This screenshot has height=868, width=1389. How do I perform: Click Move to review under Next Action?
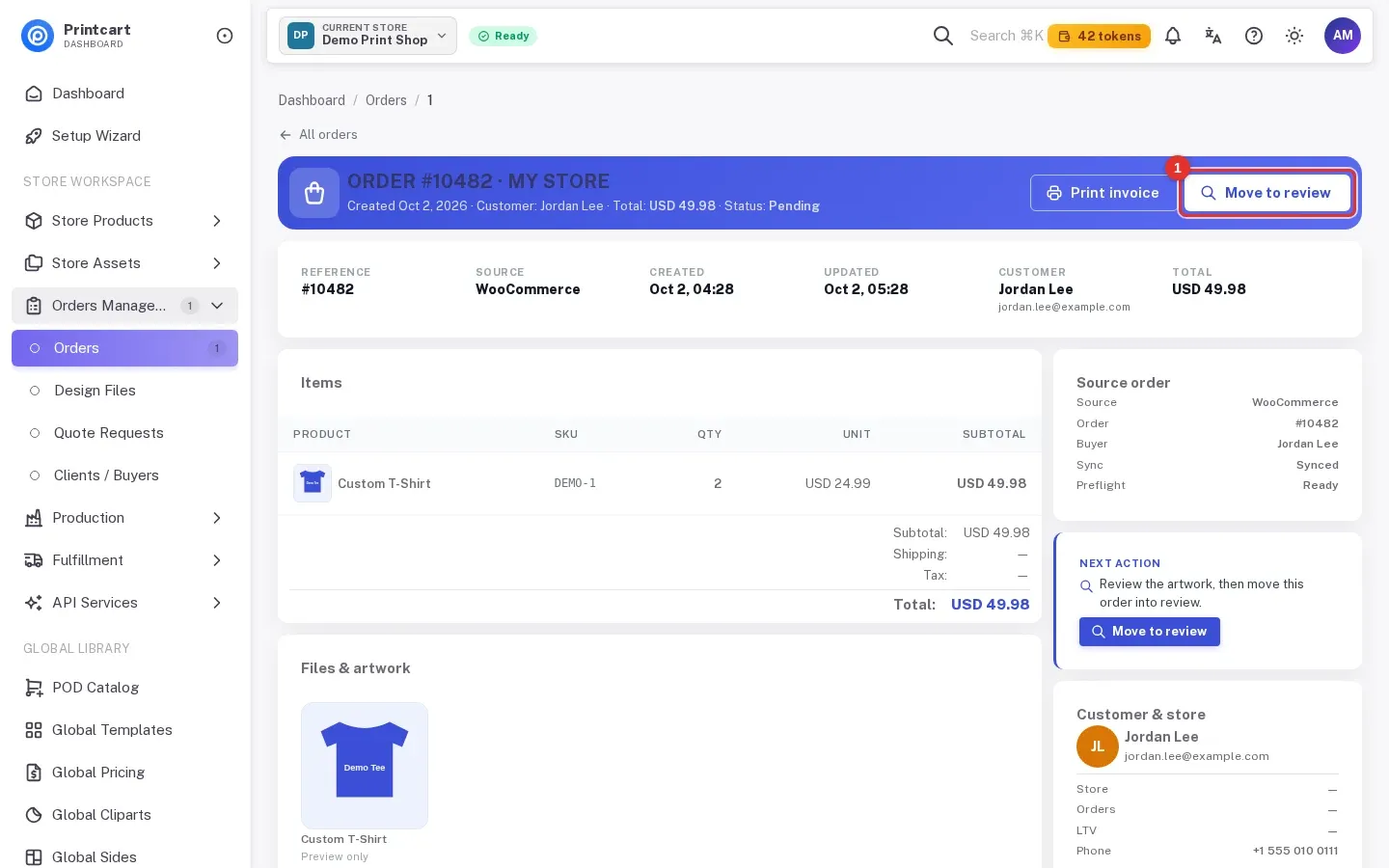1150,632
